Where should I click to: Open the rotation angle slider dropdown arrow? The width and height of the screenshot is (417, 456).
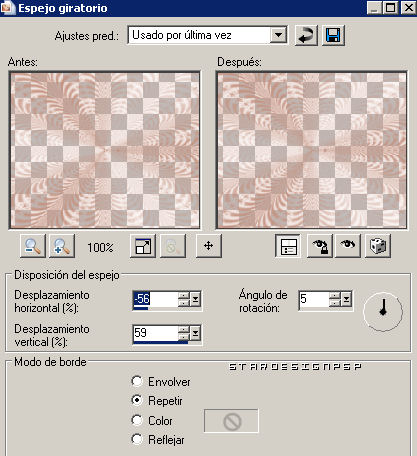(347, 299)
